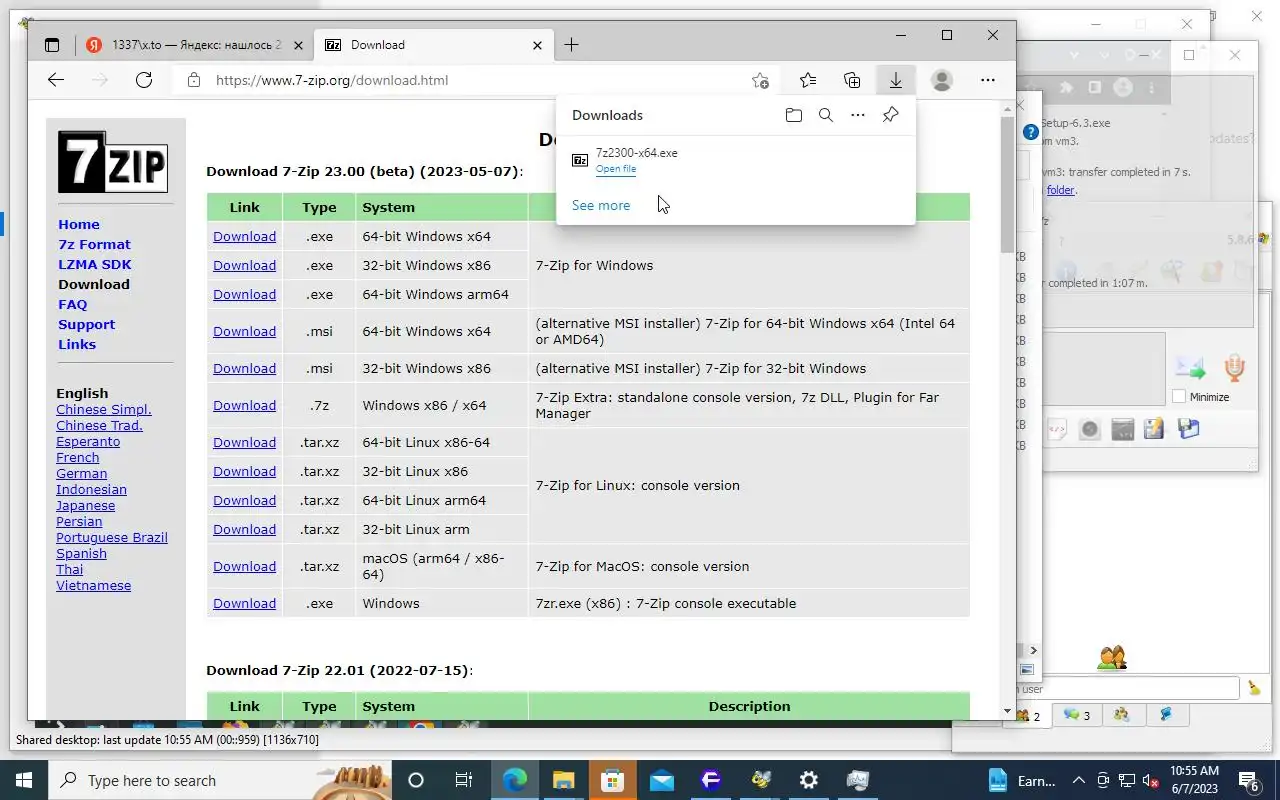
Task: Download the macOS tar.xz console version
Action: pyautogui.click(x=244, y=566)
